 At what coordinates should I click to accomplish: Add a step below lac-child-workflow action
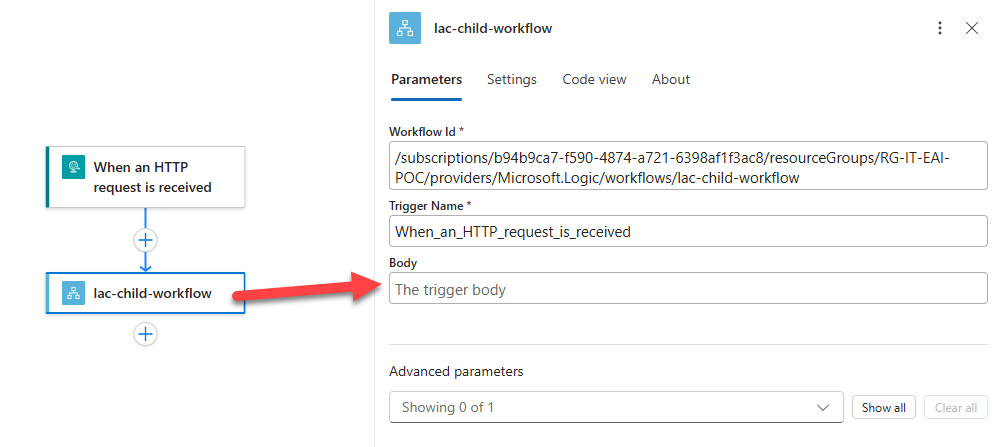(146, 334)
